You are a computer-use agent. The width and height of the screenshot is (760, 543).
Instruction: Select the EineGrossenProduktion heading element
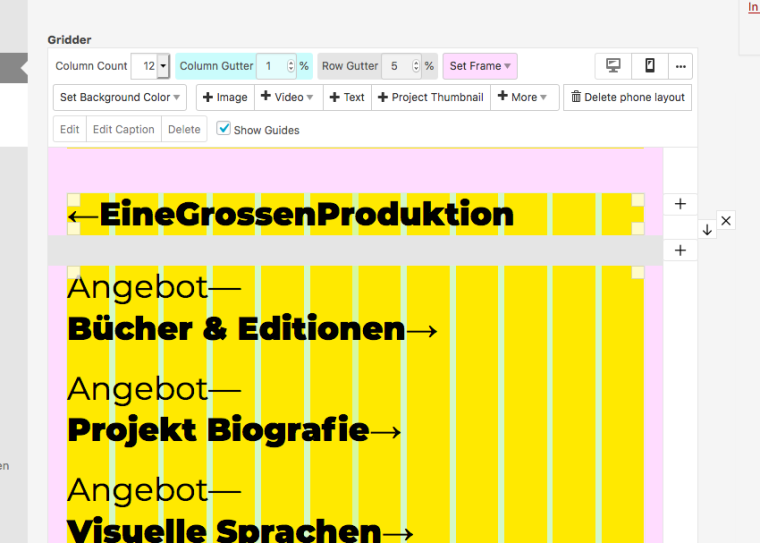pyautogui.click(x=290, y=214)
